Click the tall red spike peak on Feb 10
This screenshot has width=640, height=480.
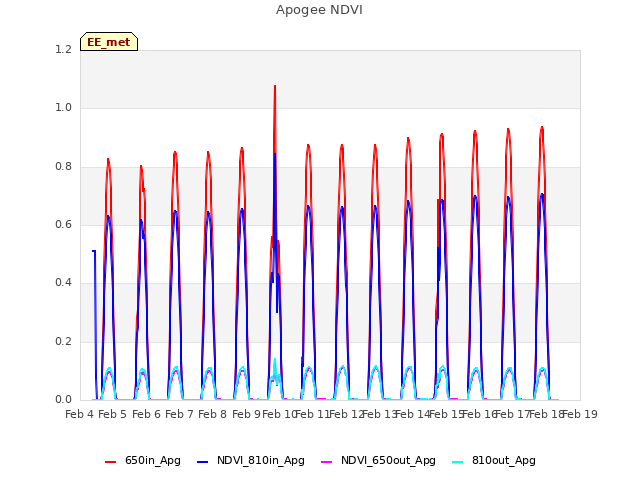click(275, 87)
